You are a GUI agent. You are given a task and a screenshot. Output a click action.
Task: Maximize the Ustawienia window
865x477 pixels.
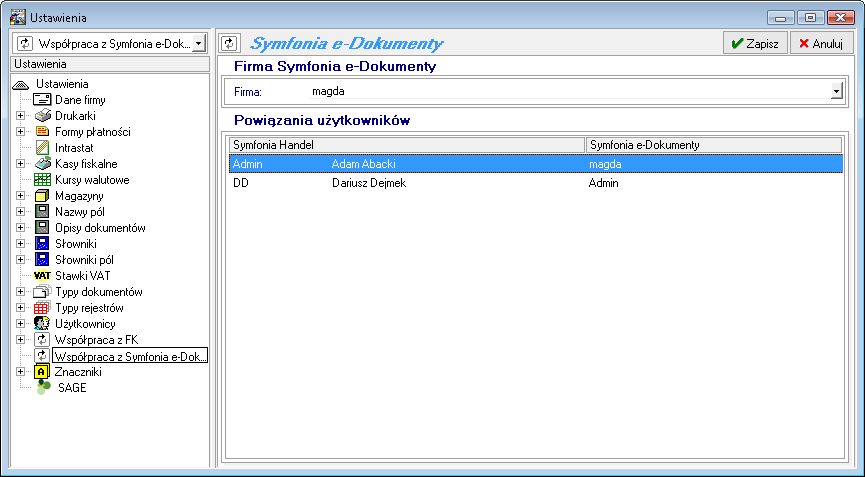[x=810, y=18]
